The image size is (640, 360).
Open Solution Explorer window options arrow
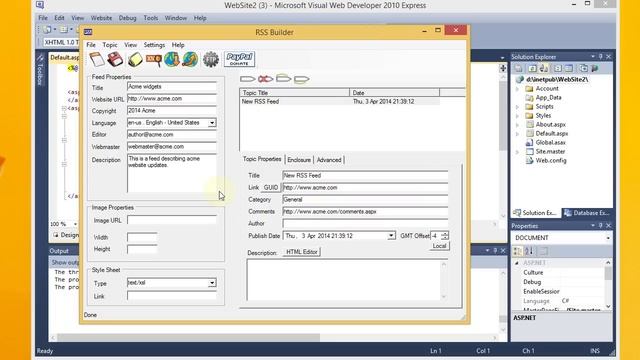[x=593, y=57]
